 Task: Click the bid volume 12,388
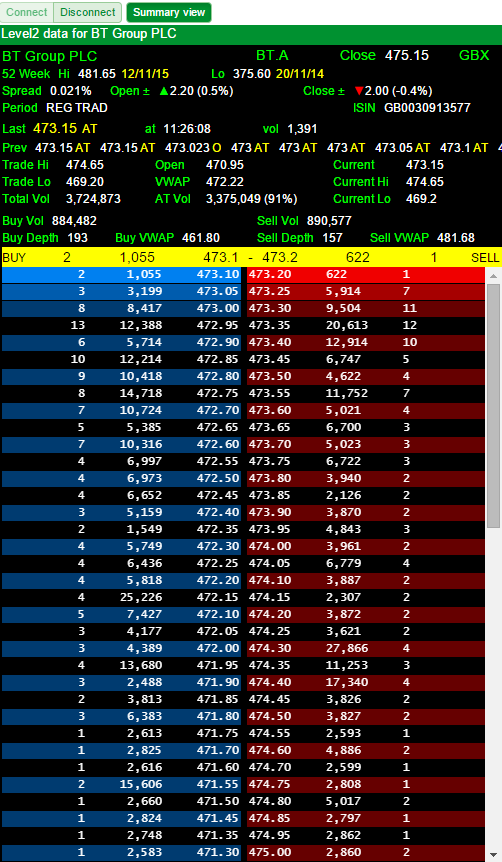[x=141, y=325]
